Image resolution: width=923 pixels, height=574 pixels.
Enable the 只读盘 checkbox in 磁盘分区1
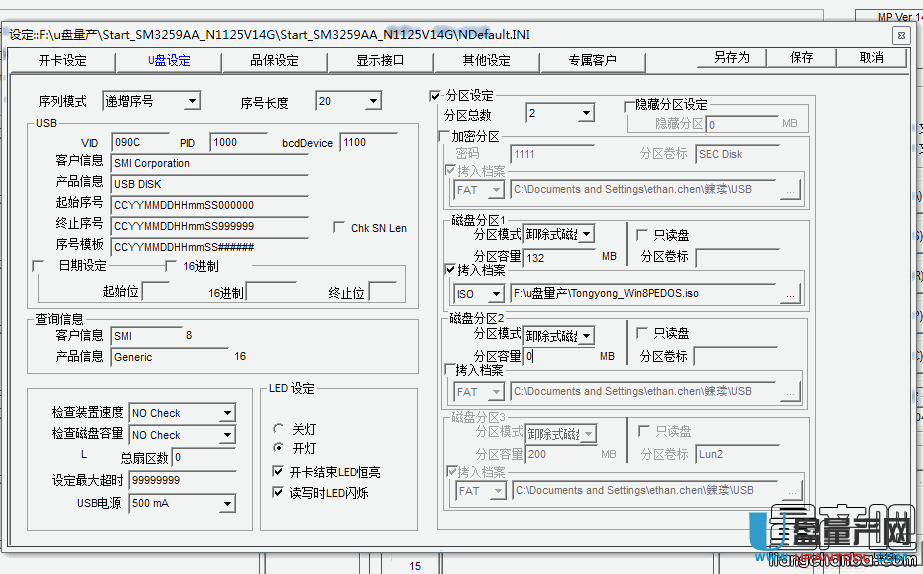click(x=642, y=235)
